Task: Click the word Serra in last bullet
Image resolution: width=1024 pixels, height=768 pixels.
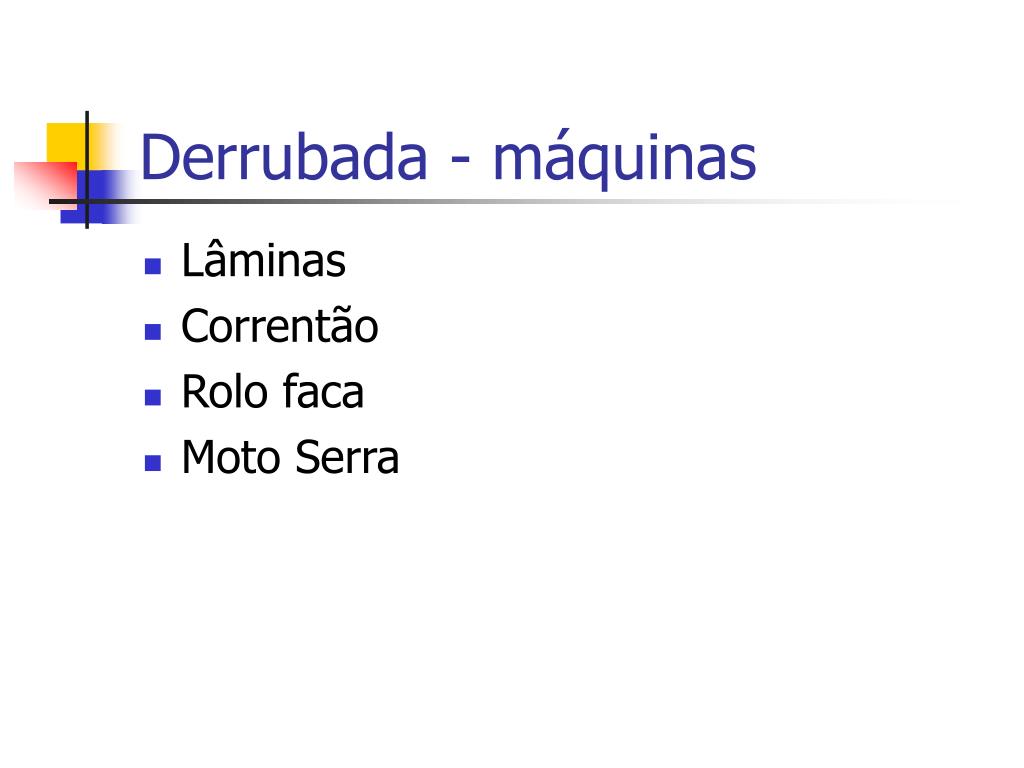Action: [347, 457]
